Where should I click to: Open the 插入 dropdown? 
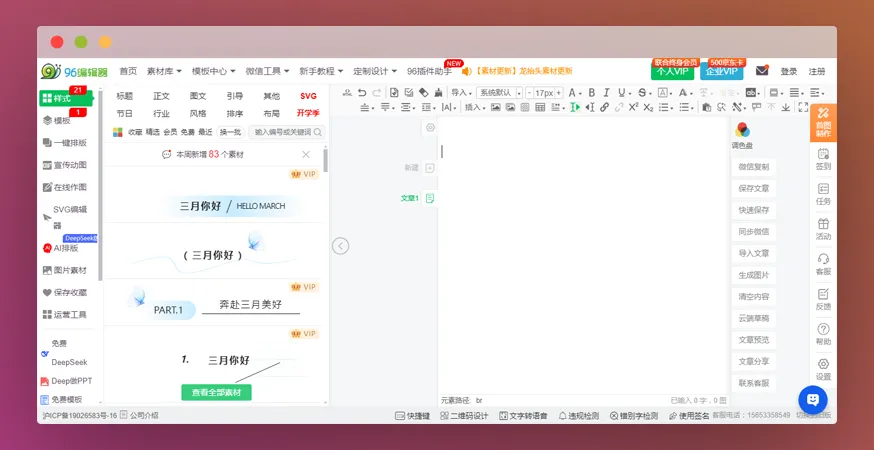(475, 107)
